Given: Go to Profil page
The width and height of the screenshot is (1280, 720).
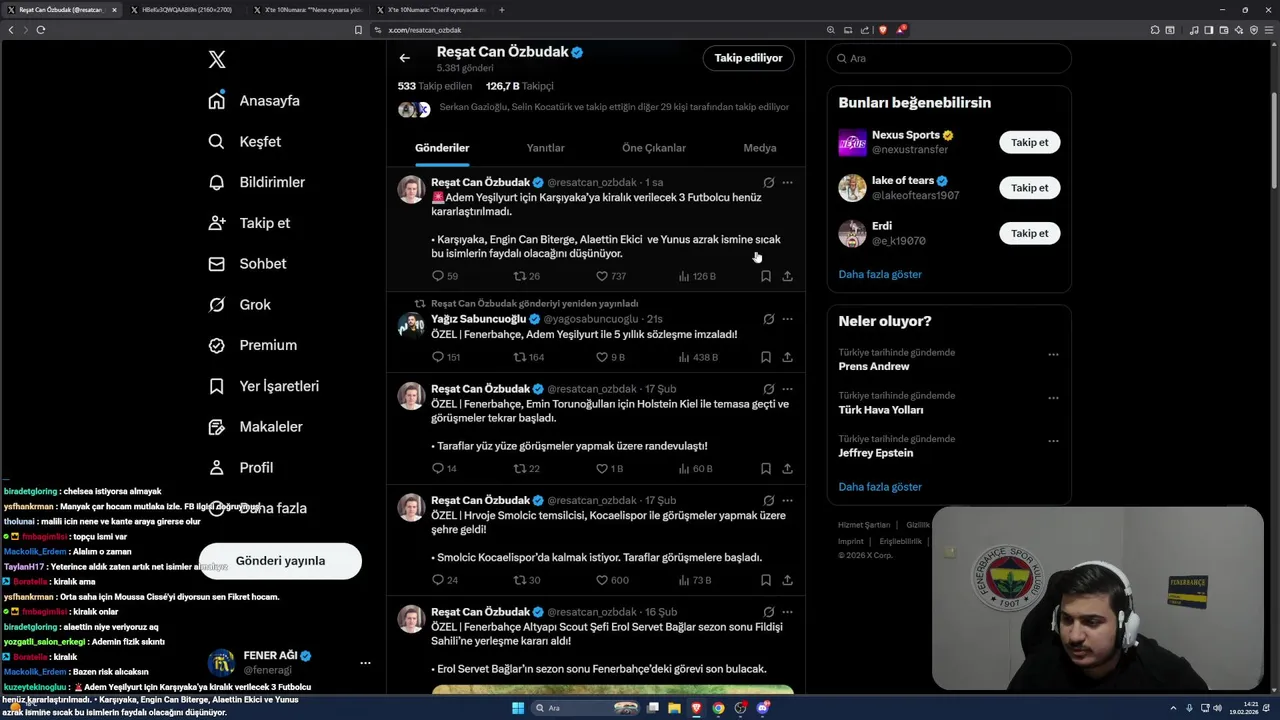Looking at the screenshot, I should (240, 467).
